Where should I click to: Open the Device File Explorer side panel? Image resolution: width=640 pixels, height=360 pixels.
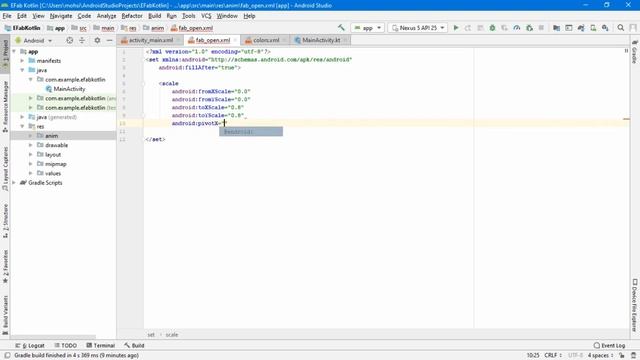point(635,304)
